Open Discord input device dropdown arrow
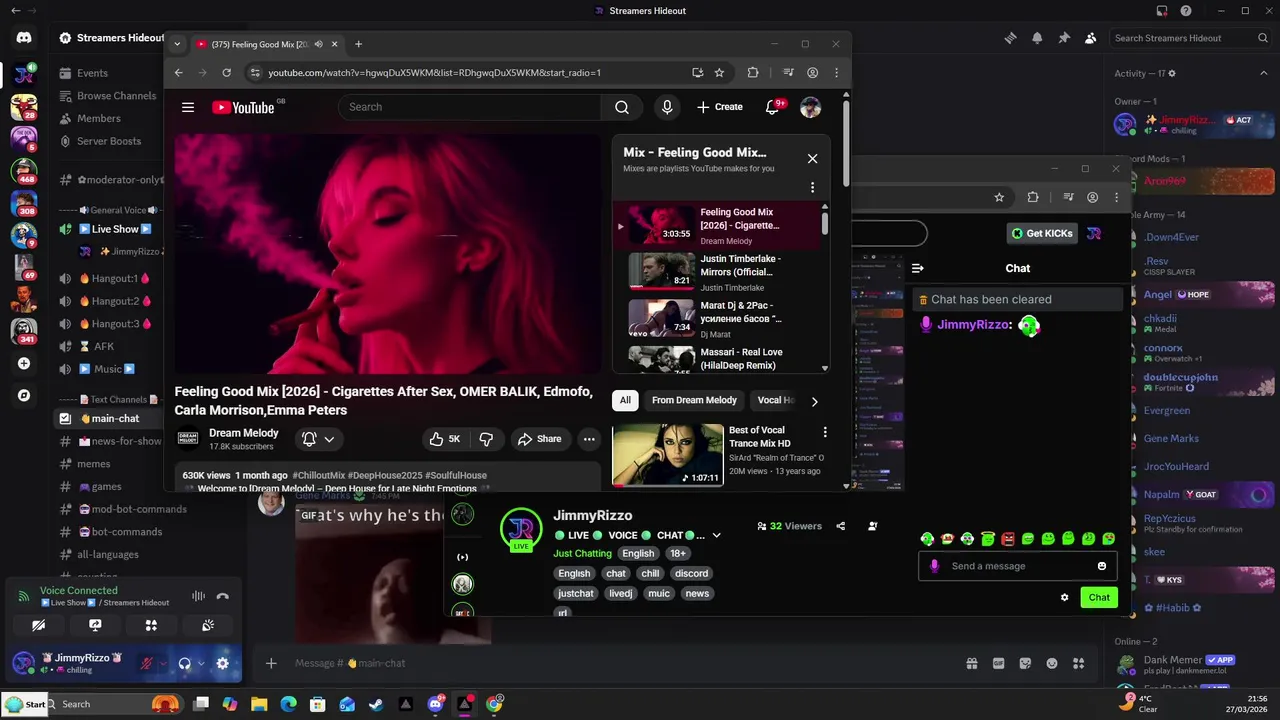1280x720 pixels. (161, 663)
